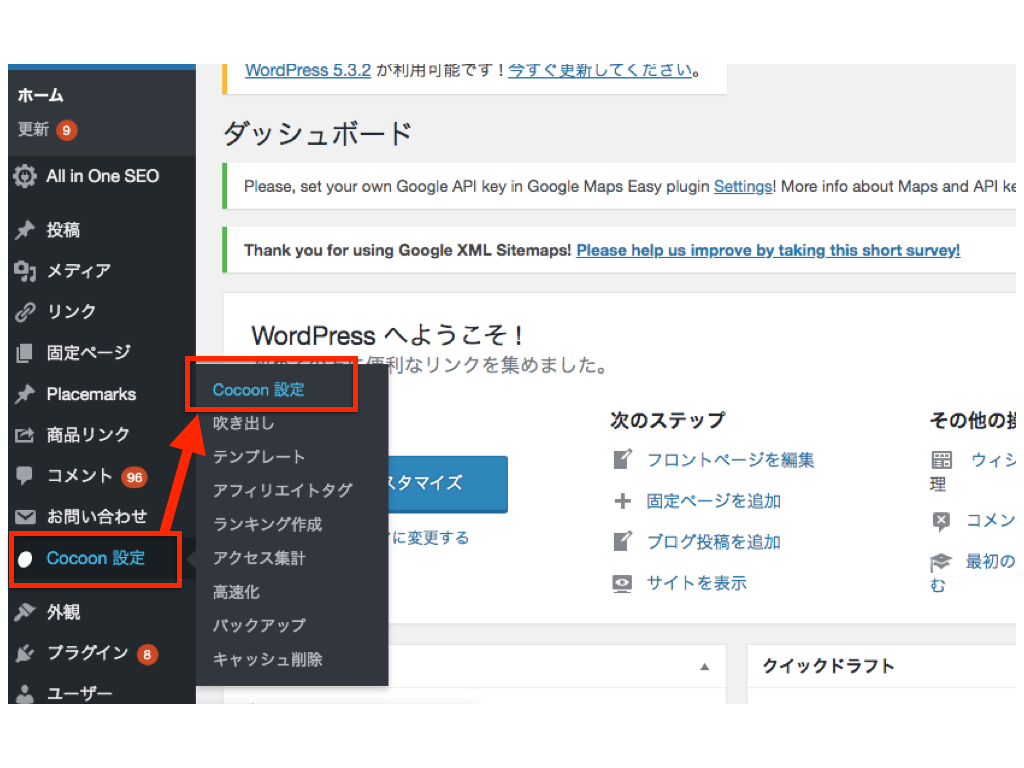This screenshot has width=1024, height=768.
Task: Click the コメント link in the rightmost column
Action: [991, 520]
